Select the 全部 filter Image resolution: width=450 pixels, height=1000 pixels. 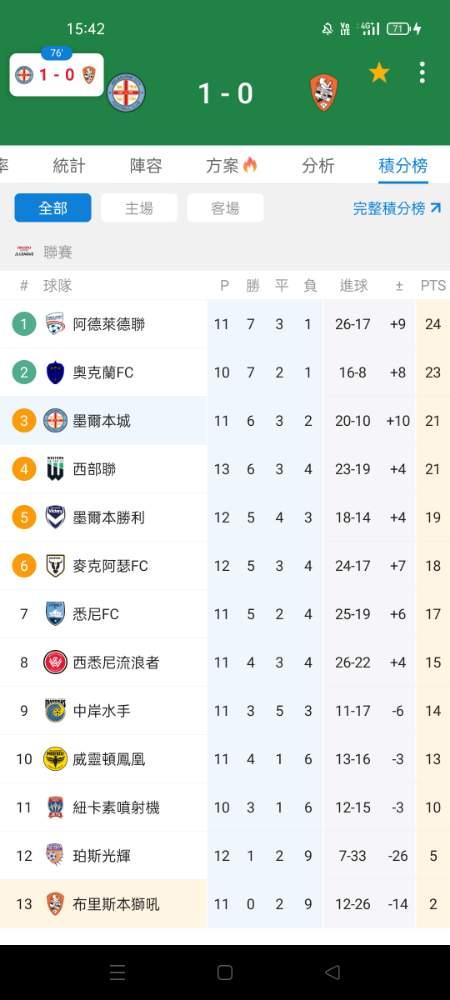pos(53,208)
